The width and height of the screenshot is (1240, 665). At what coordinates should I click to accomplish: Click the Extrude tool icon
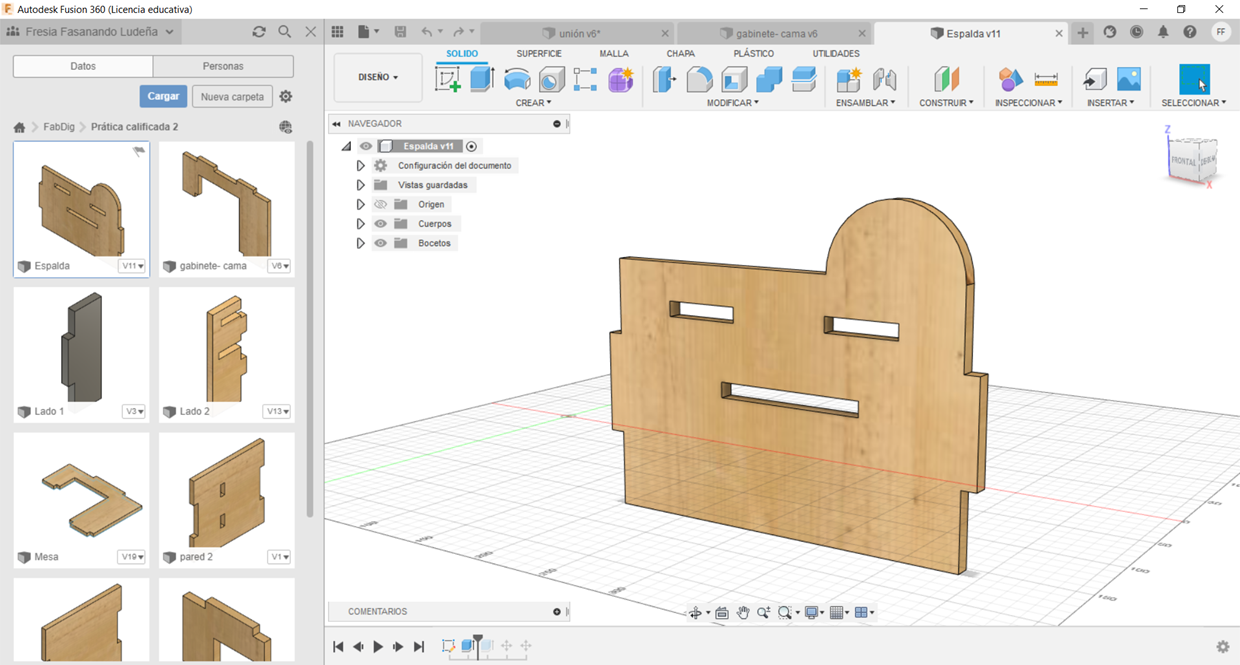(482, 80)
